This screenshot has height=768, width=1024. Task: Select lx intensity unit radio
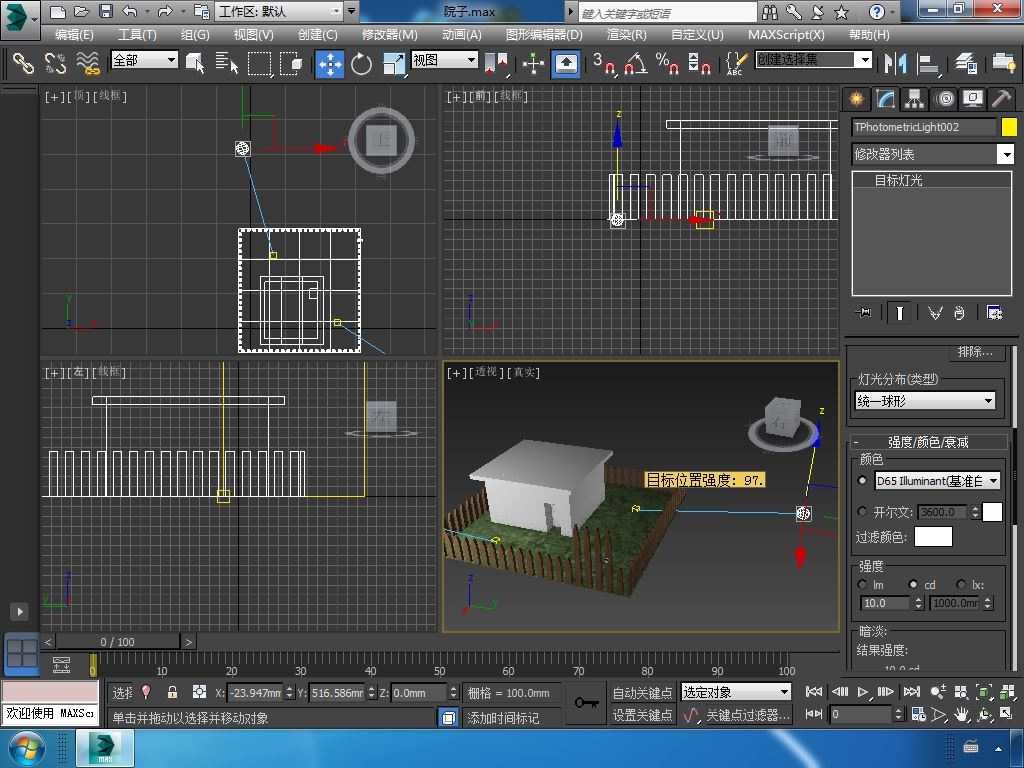coord(961,584)
